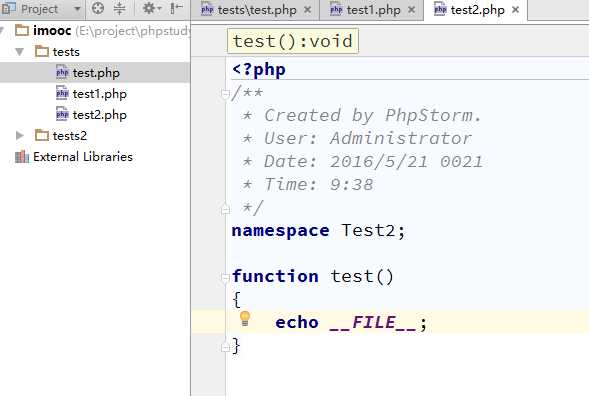Image resolution: width=589 pixels, height=396 pixels.
Task: Close the test2.php tab
Action: pyautogui.click(x=516, y=10)
